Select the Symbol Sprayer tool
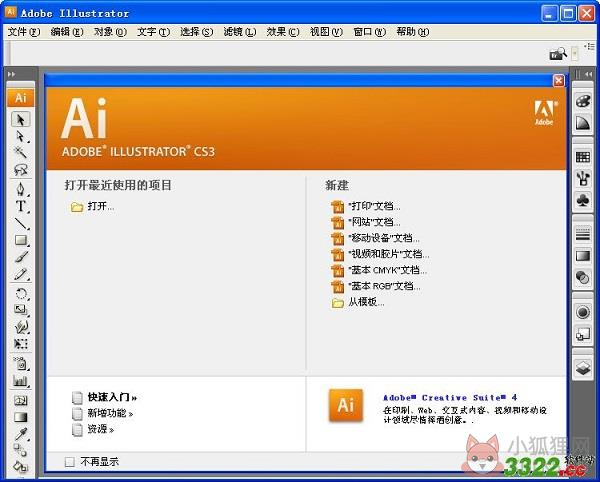This screenshot has width=600, height=482. tap(21, 363)
